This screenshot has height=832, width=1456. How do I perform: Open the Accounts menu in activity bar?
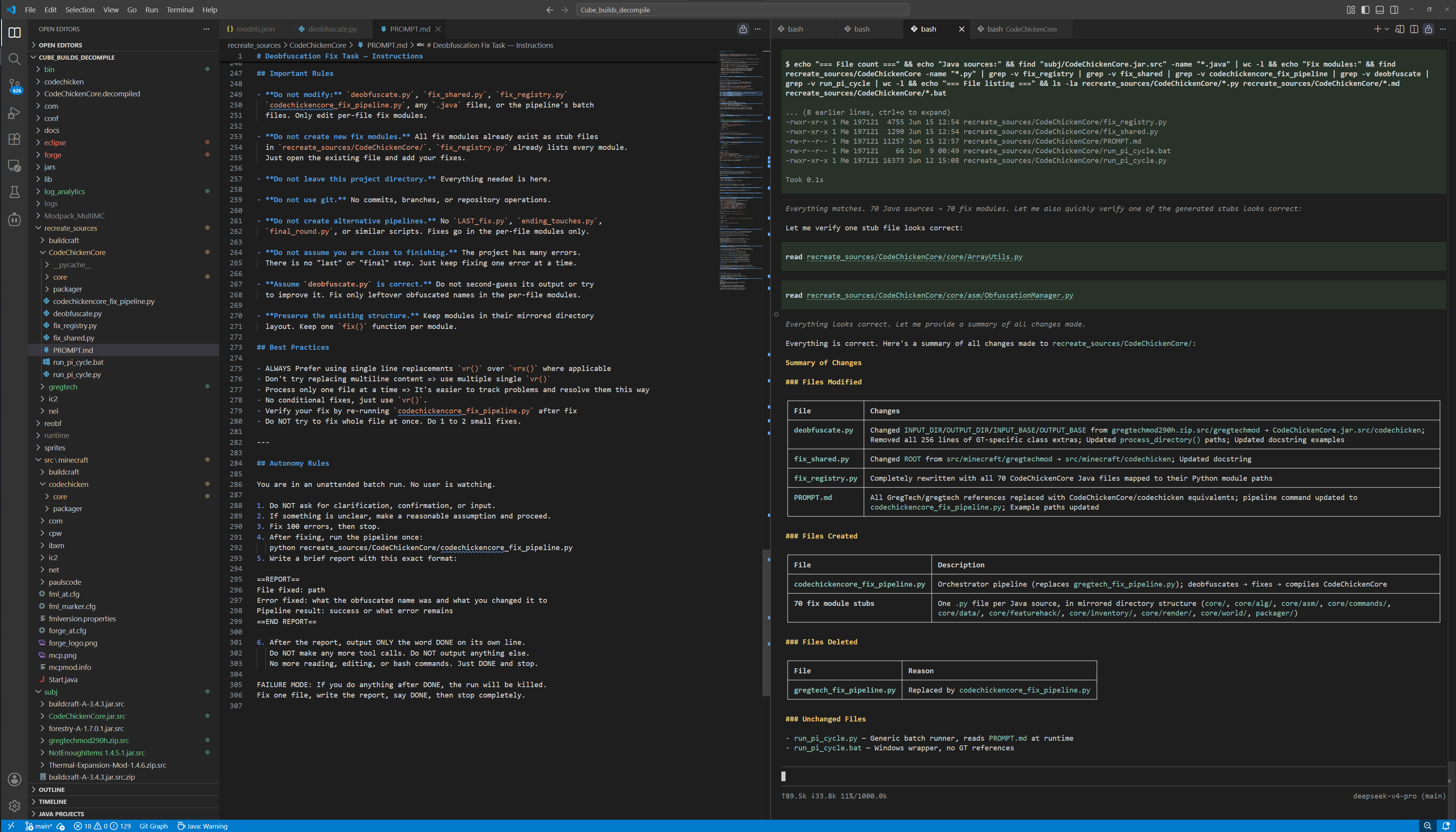(x=14, y=779)
